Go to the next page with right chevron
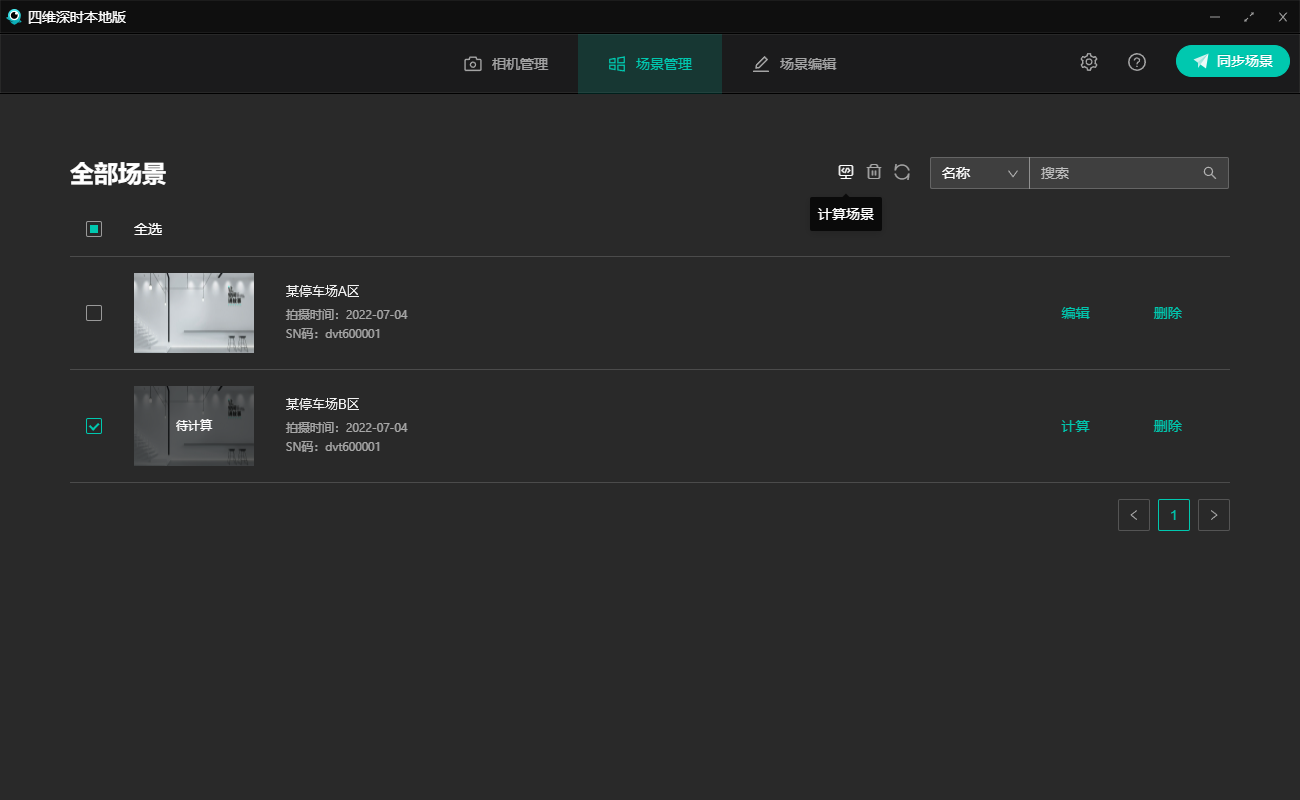The width and height of the screenshot is (1300, 800). pos(1214,515)
